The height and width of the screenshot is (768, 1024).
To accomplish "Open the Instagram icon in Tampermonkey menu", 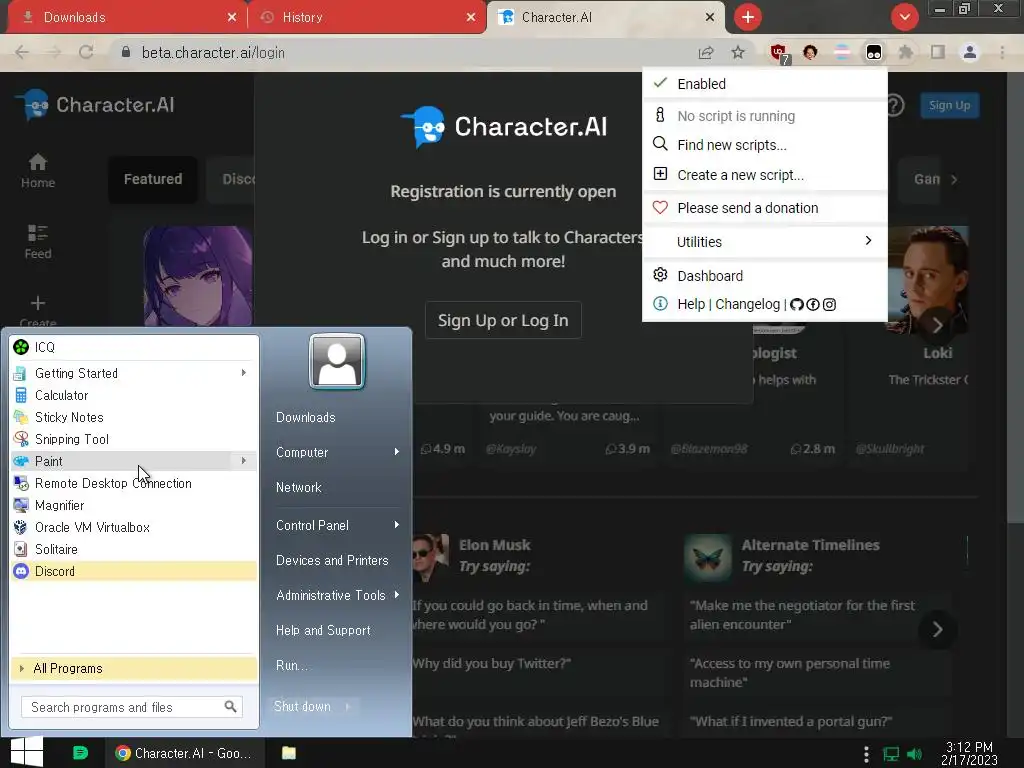I will [829, 304].
